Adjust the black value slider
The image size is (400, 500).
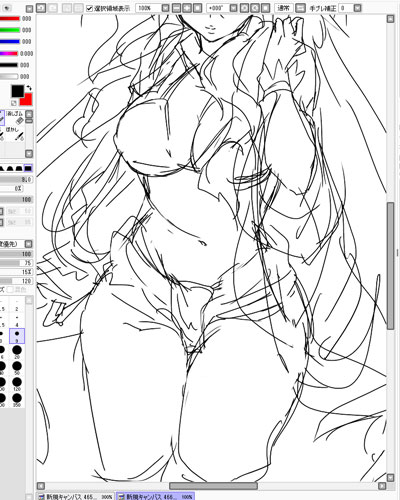click(x=9, y=65)
